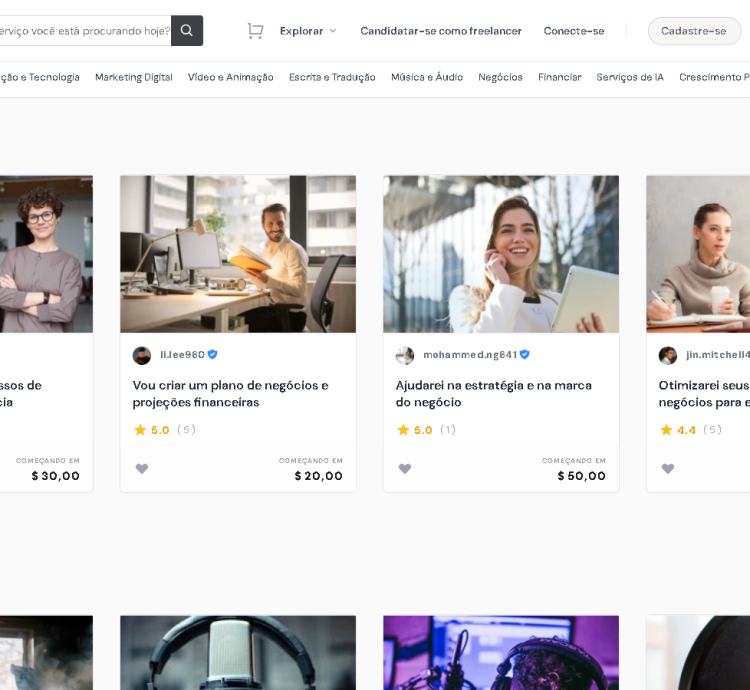Open mohammed.ng641 profile avatar

(x=405, y=355)
